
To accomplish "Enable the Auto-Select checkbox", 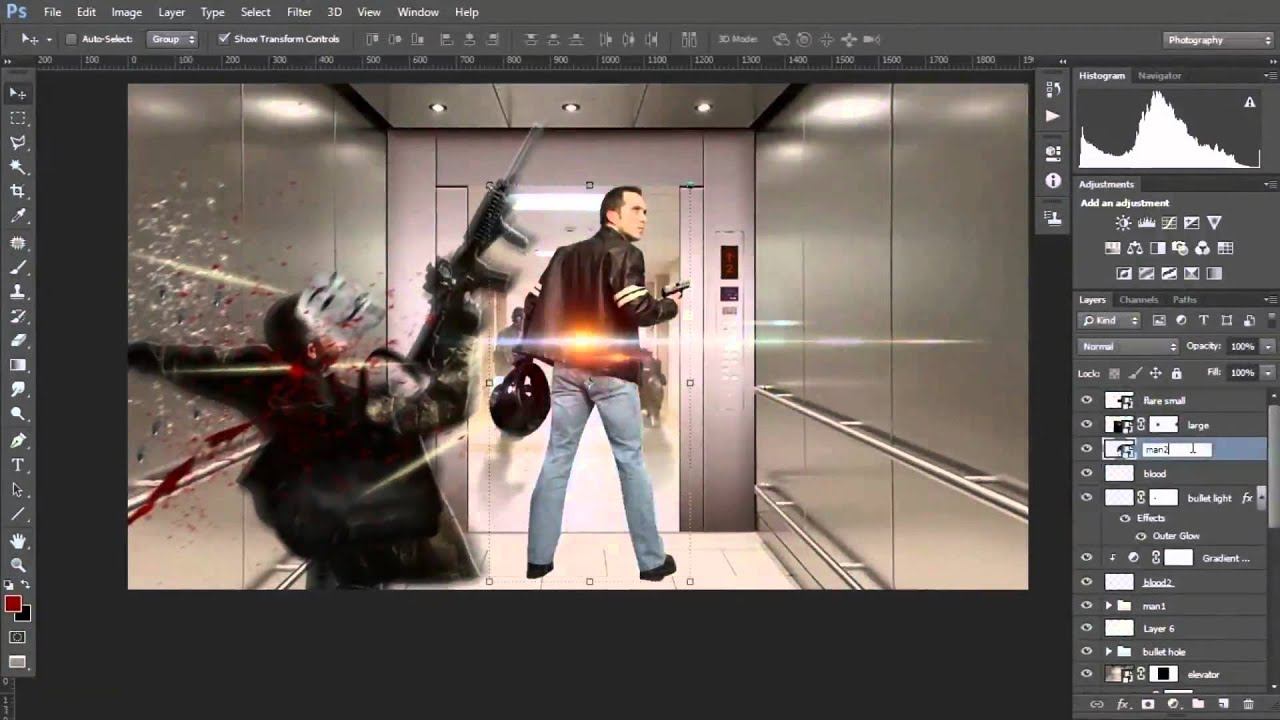I will click(x=71, y=39).
